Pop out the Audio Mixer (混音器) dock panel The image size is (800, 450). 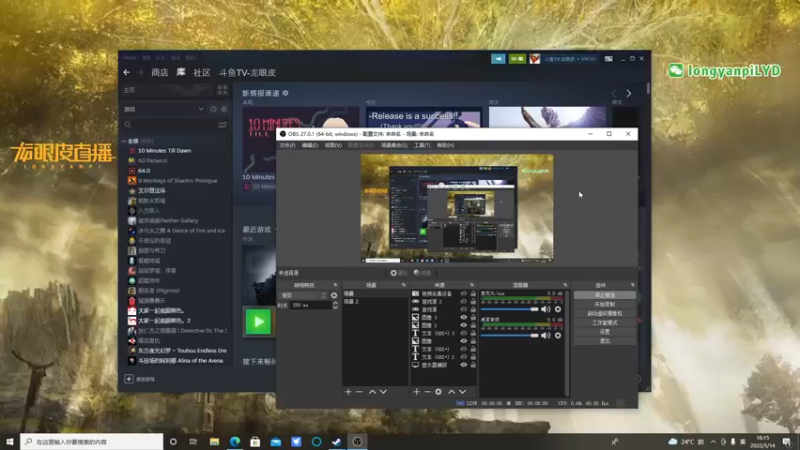[x=565, y=285]
